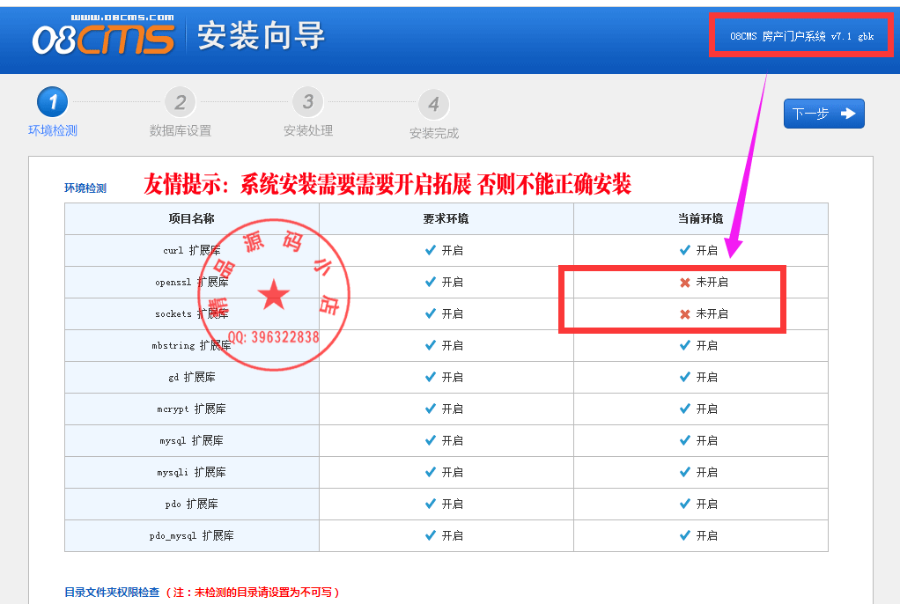900x604 pixels.
Task: Click 未开启 status text in openssl row
Action: coord(712,282)
